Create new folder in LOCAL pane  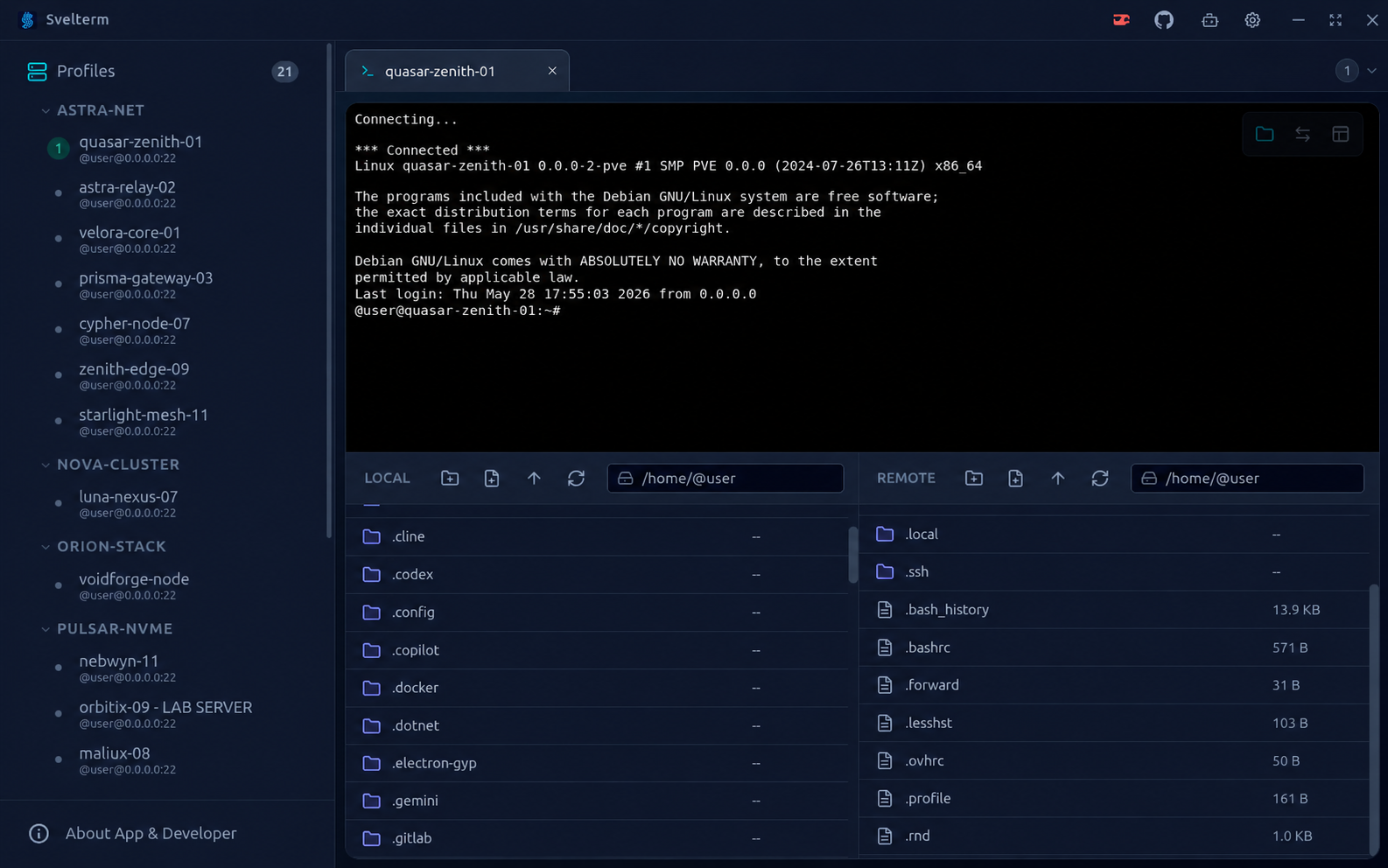(x=450, y=478)
